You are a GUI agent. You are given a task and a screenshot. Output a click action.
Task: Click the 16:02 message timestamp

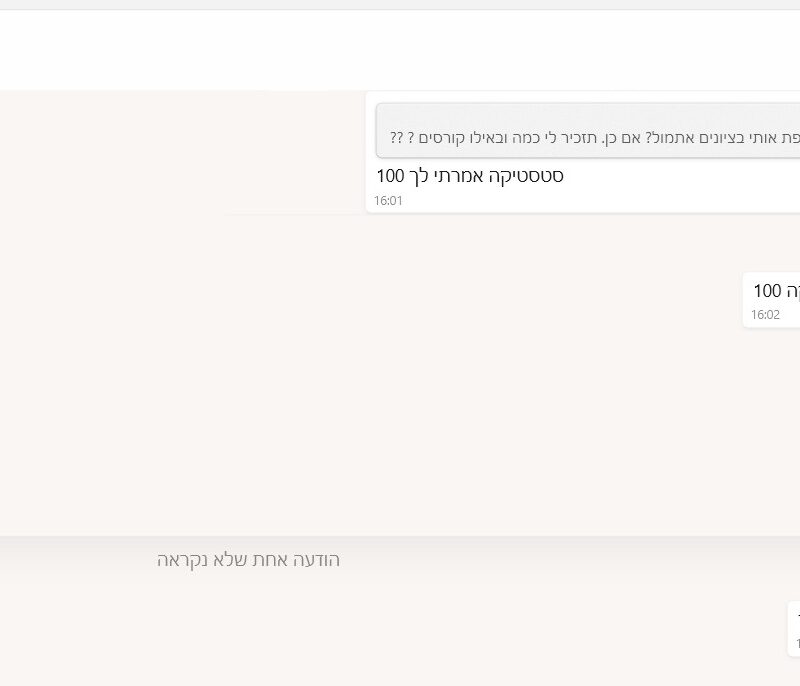(x=765, y=315)
